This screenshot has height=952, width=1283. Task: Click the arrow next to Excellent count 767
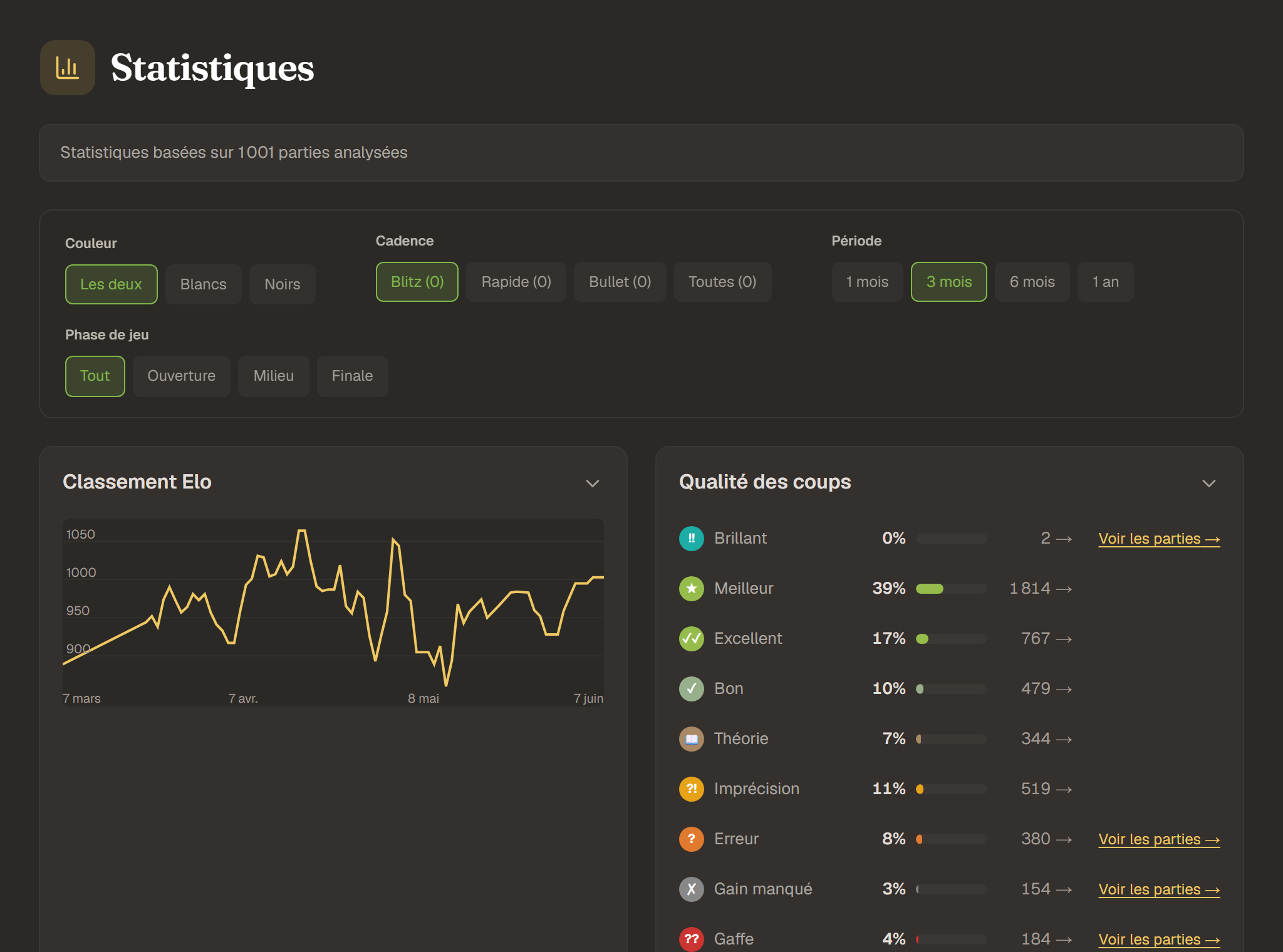click(1064, 639)
